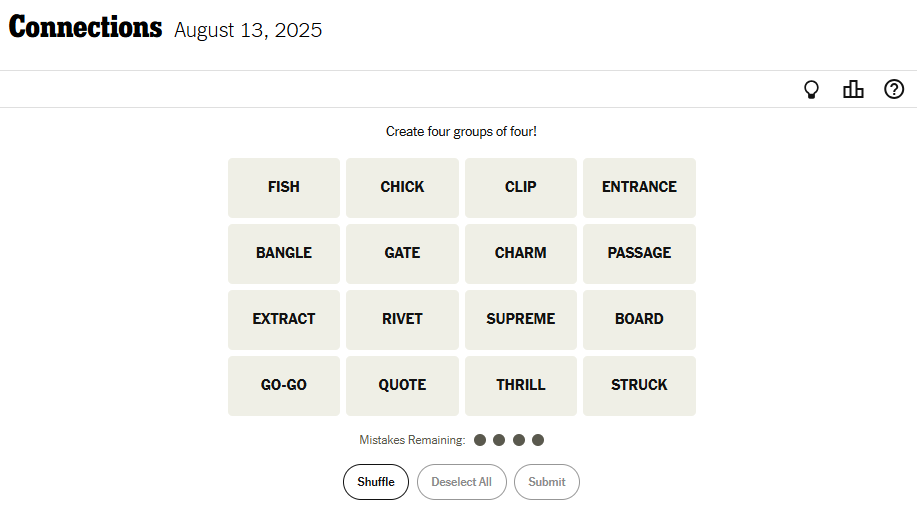This screenshot has width=917, height=514.
Task: Toggle the PASSAGE word tile
Action: [x=639, y=253]
